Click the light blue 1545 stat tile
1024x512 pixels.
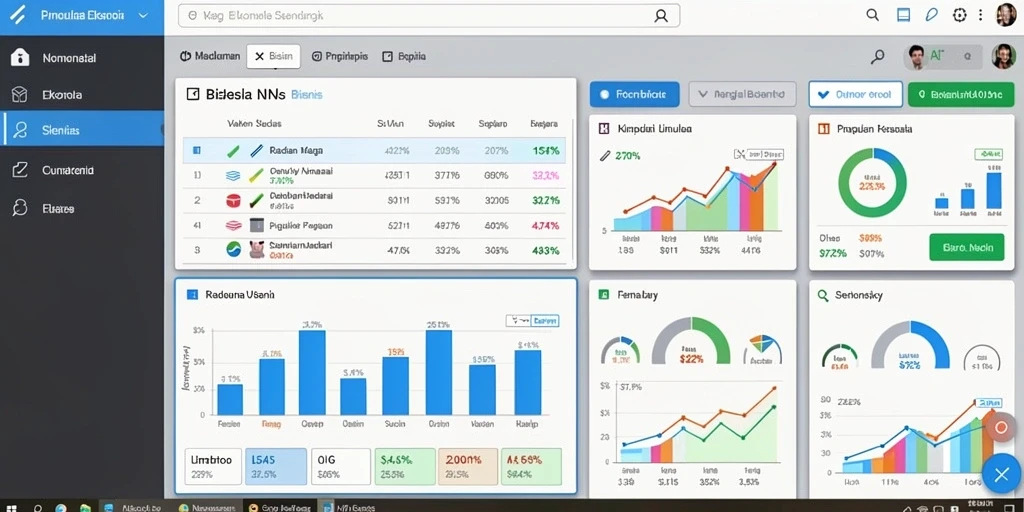click(x=276, y=466)
